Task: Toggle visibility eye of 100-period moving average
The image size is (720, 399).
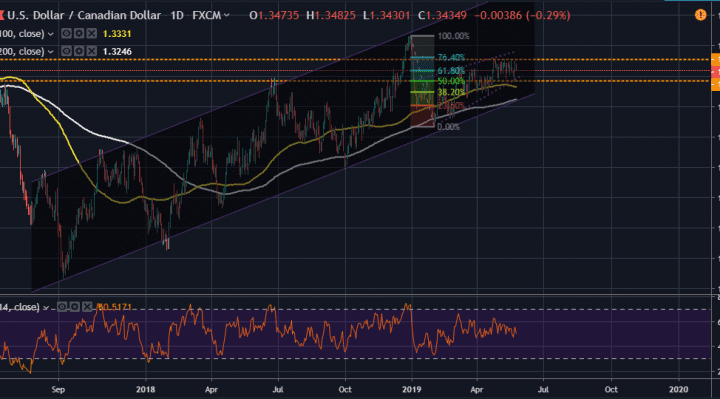Action: [66, 34]
